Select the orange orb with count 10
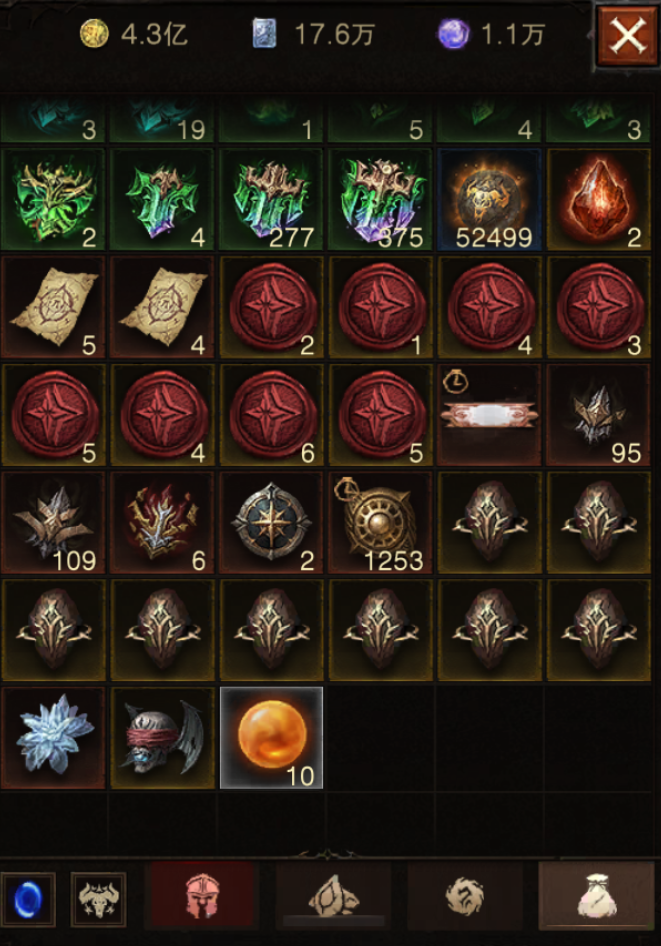The image size is (661, 946). tap(271, 737)
